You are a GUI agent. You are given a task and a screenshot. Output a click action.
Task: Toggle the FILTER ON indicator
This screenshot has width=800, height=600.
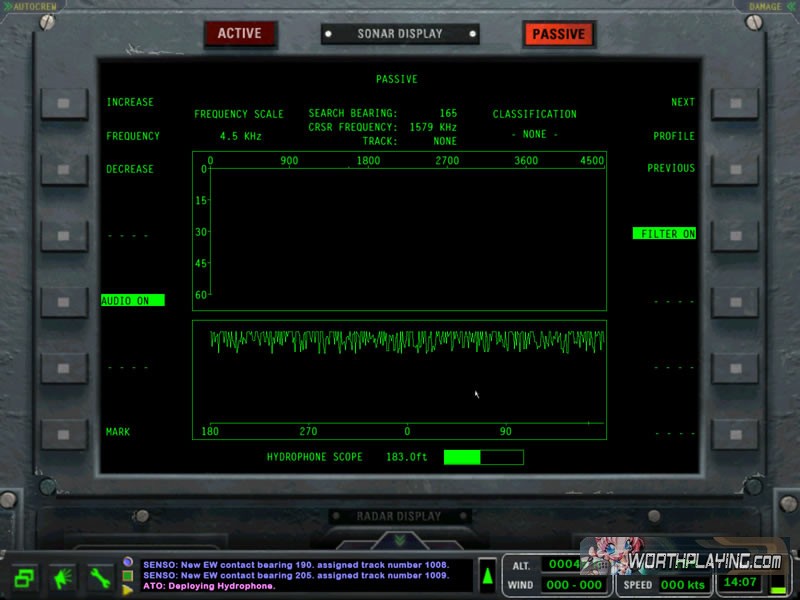[x=664, y=234]
